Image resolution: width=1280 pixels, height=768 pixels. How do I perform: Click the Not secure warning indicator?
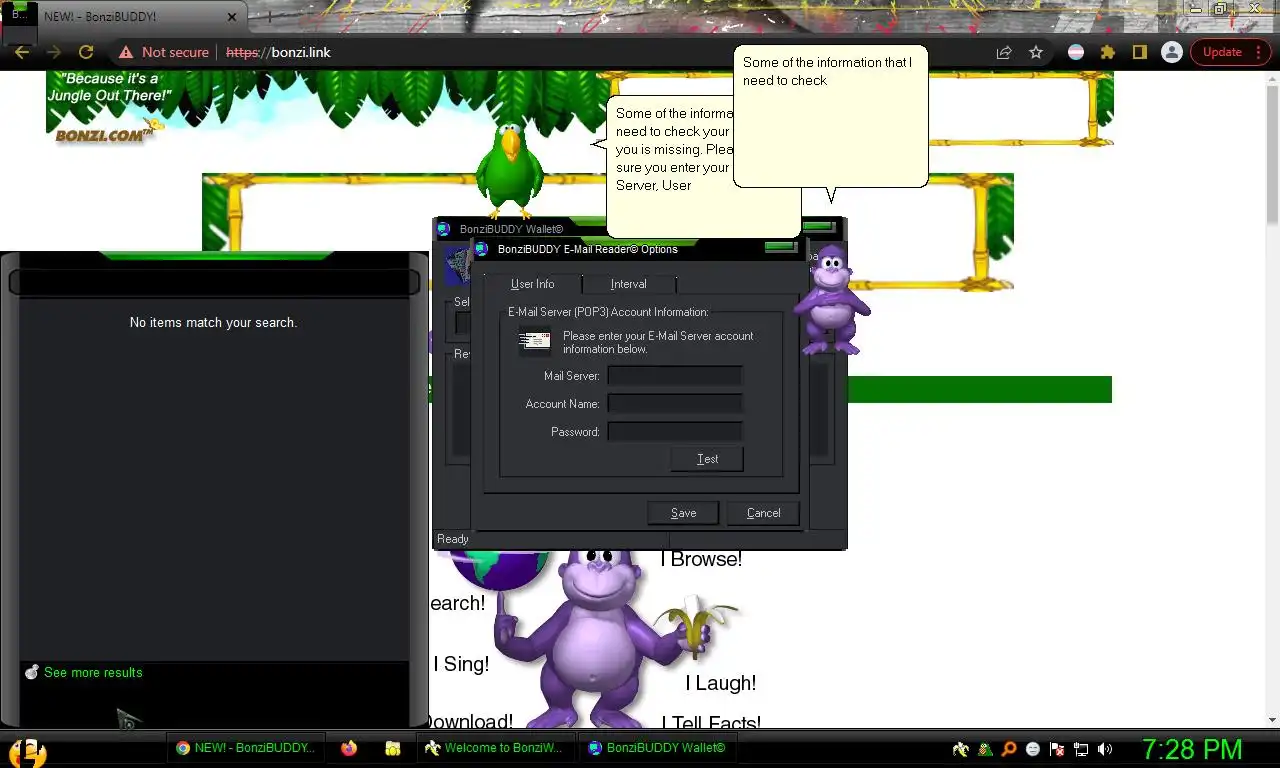click(164, 52)
